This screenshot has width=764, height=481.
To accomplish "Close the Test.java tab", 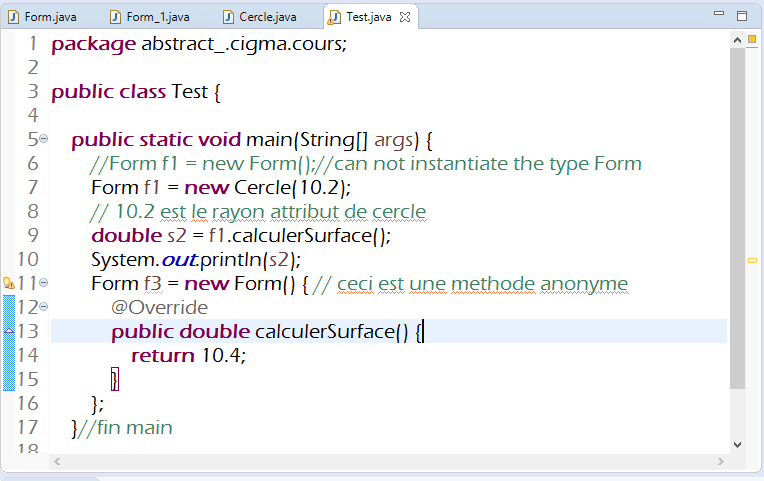I will coord(405,17).
